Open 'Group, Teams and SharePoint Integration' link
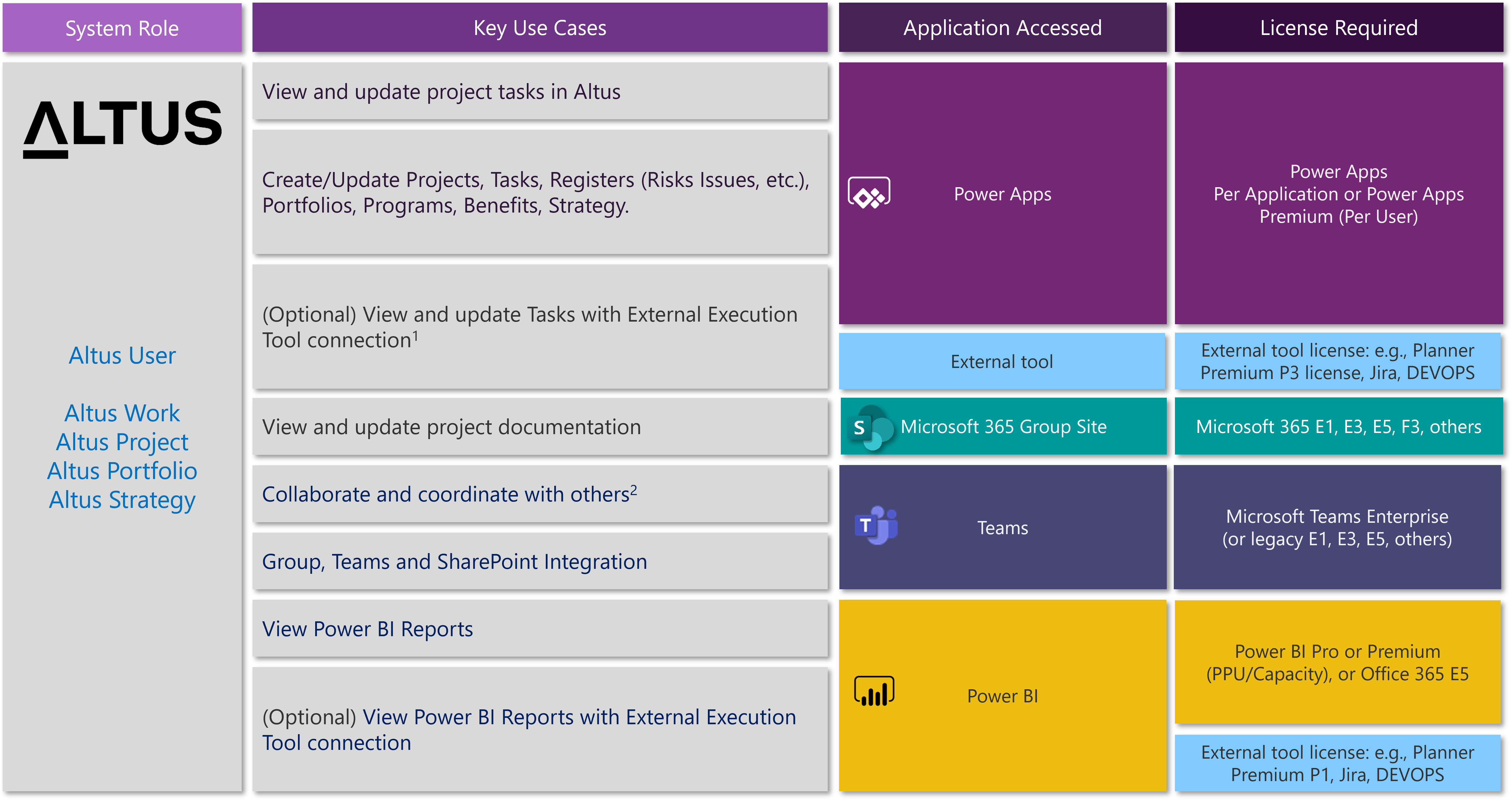The height and width of the screenshot is (805, 1512). [454, 562]
